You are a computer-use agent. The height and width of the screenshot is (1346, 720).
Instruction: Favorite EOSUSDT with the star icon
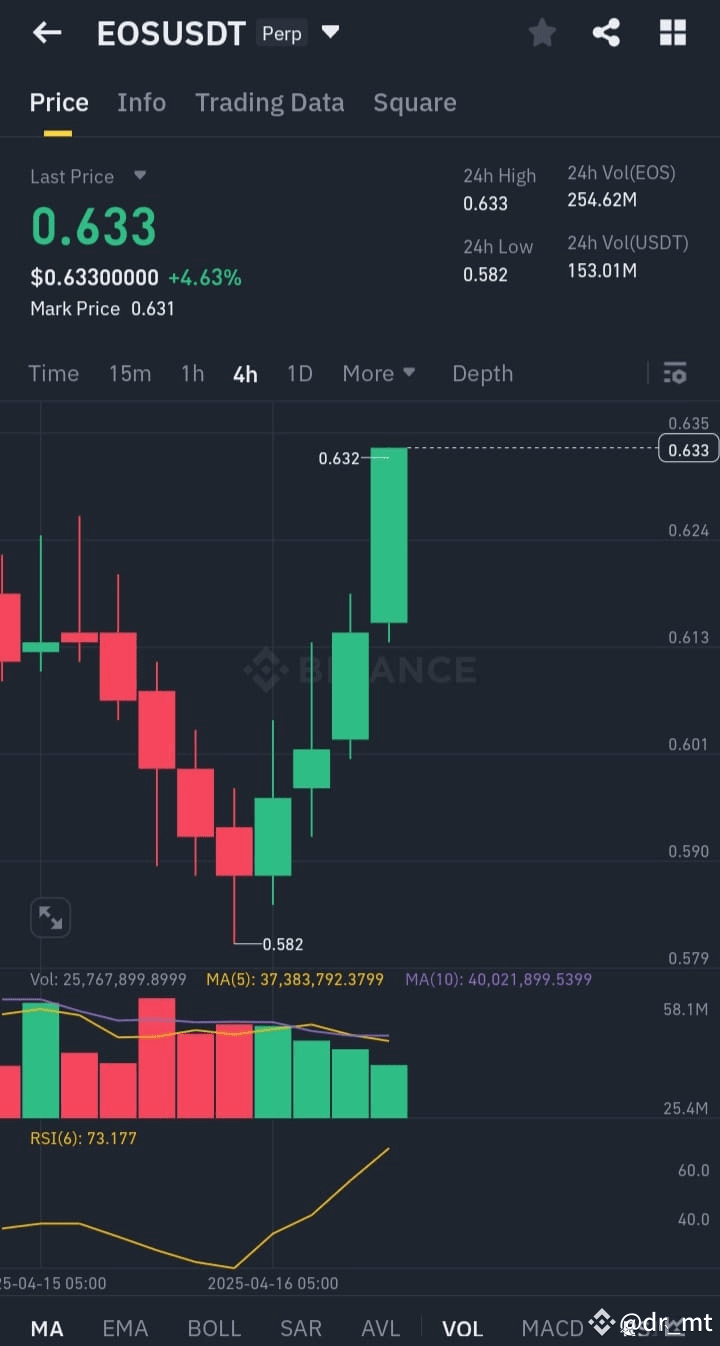coord(542,32)
